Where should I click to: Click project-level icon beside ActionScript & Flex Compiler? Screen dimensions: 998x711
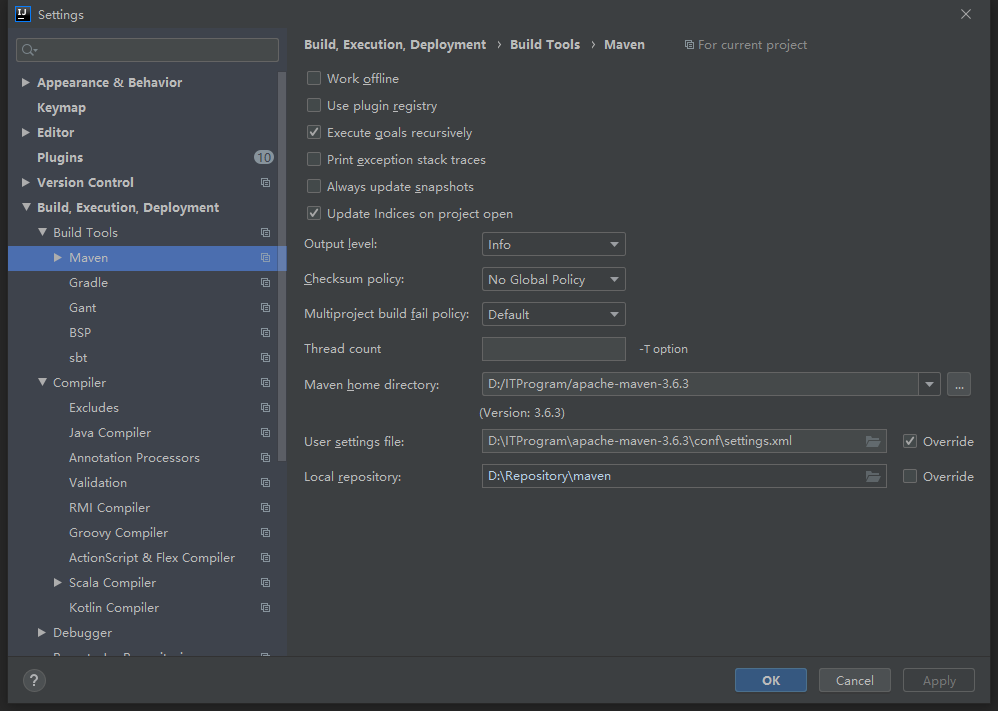[x=265, y=558]
